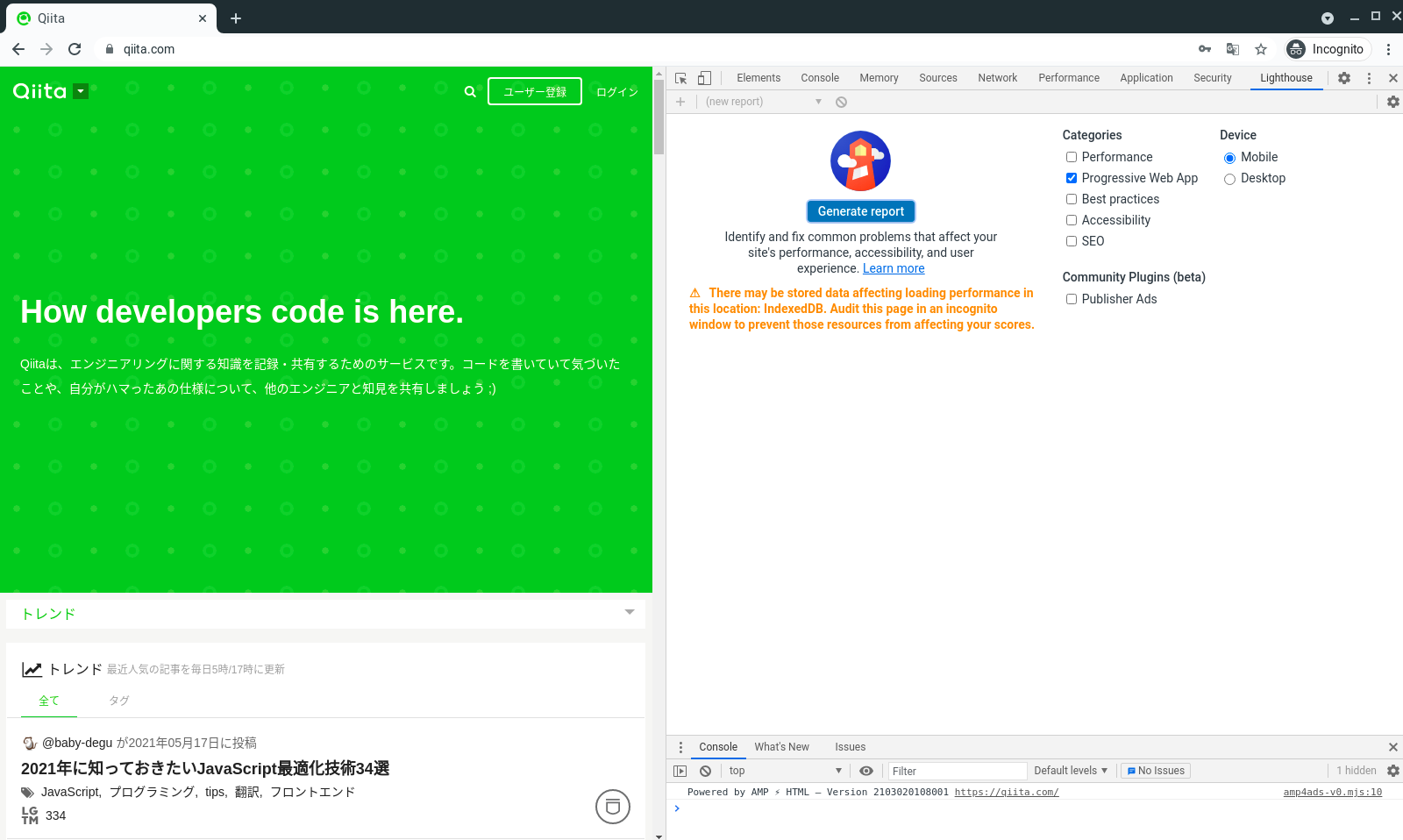Open a new browser tab

(x=236, y=18)
